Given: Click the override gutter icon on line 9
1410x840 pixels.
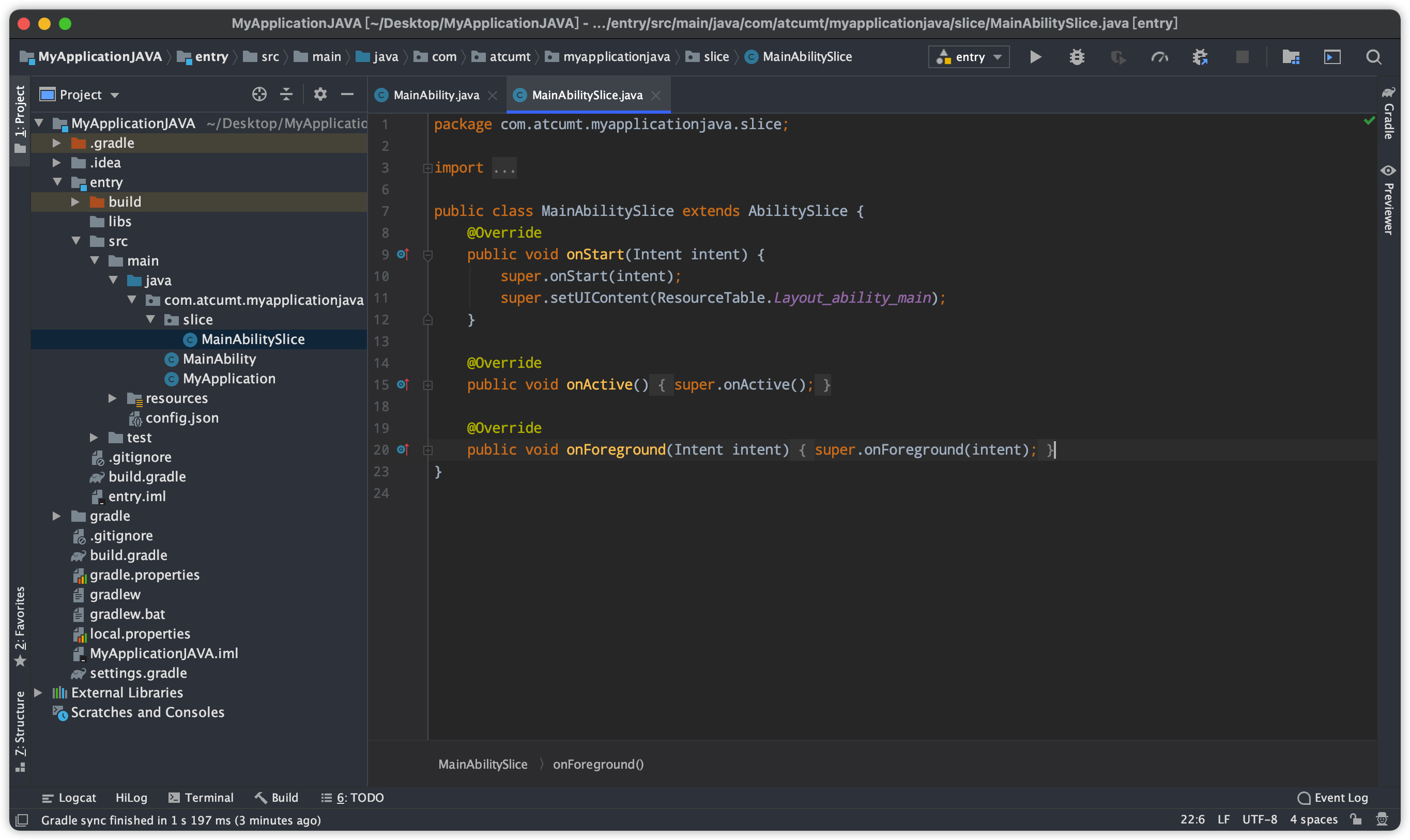Looking at the screenshot, I should [403, 254].
